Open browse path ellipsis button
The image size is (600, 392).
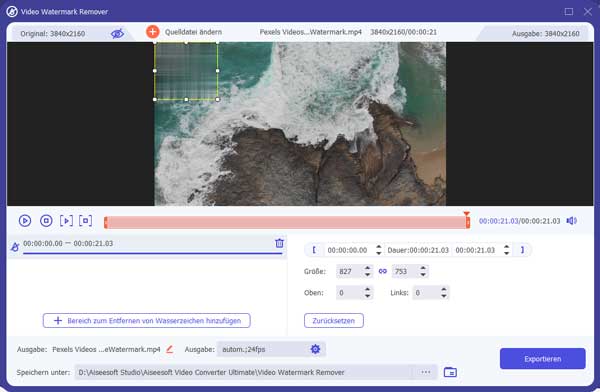click(426, 372)
